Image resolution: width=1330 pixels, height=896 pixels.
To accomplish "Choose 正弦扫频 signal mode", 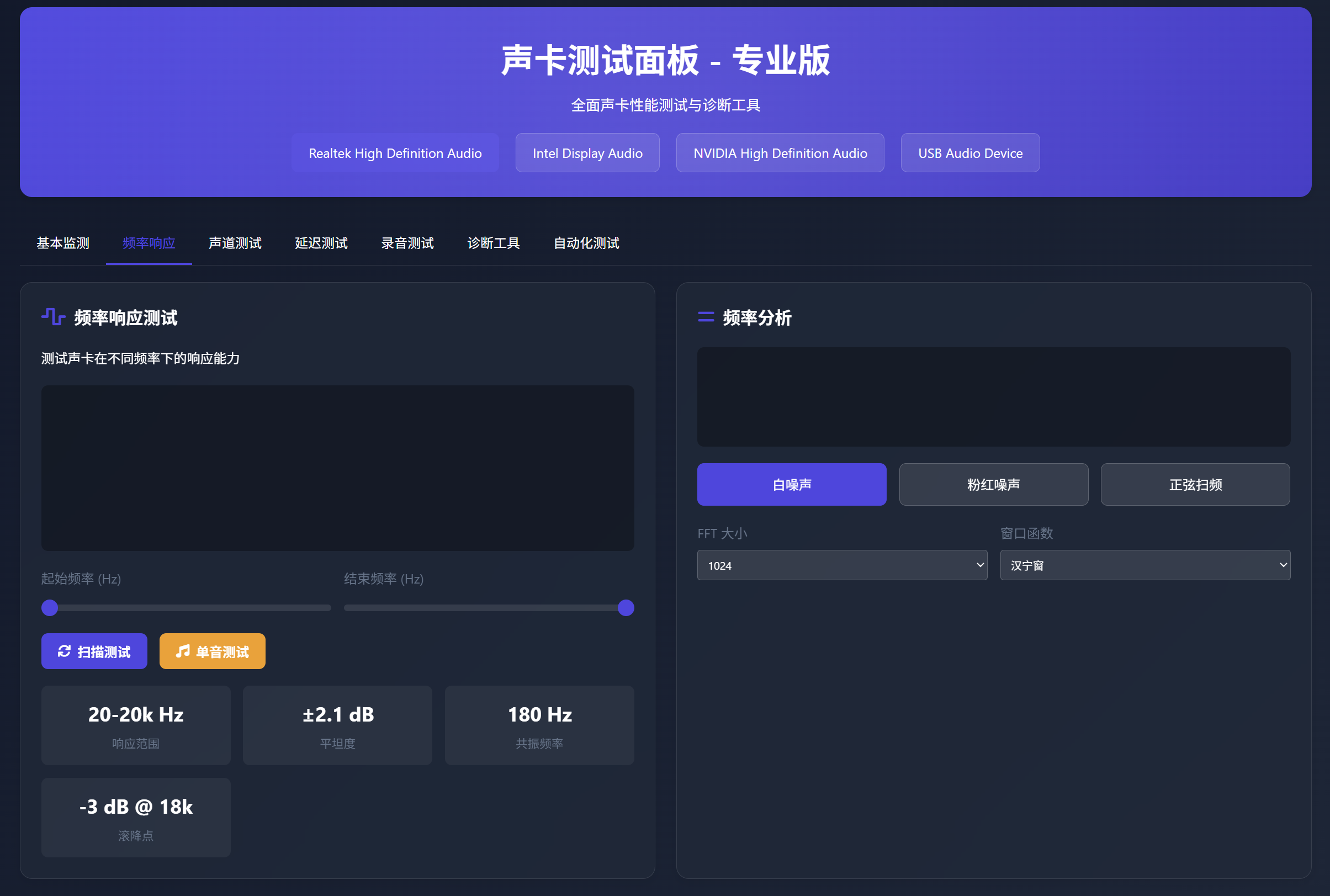I will coord(1195,485).
